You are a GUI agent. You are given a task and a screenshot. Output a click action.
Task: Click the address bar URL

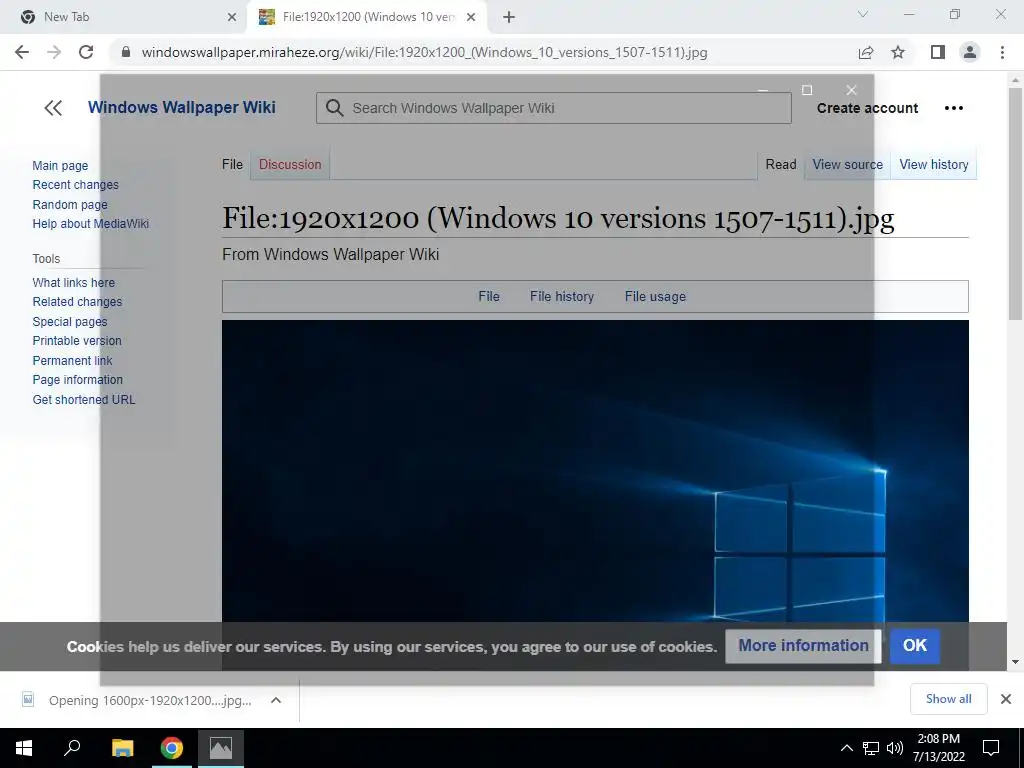point(424,52)
